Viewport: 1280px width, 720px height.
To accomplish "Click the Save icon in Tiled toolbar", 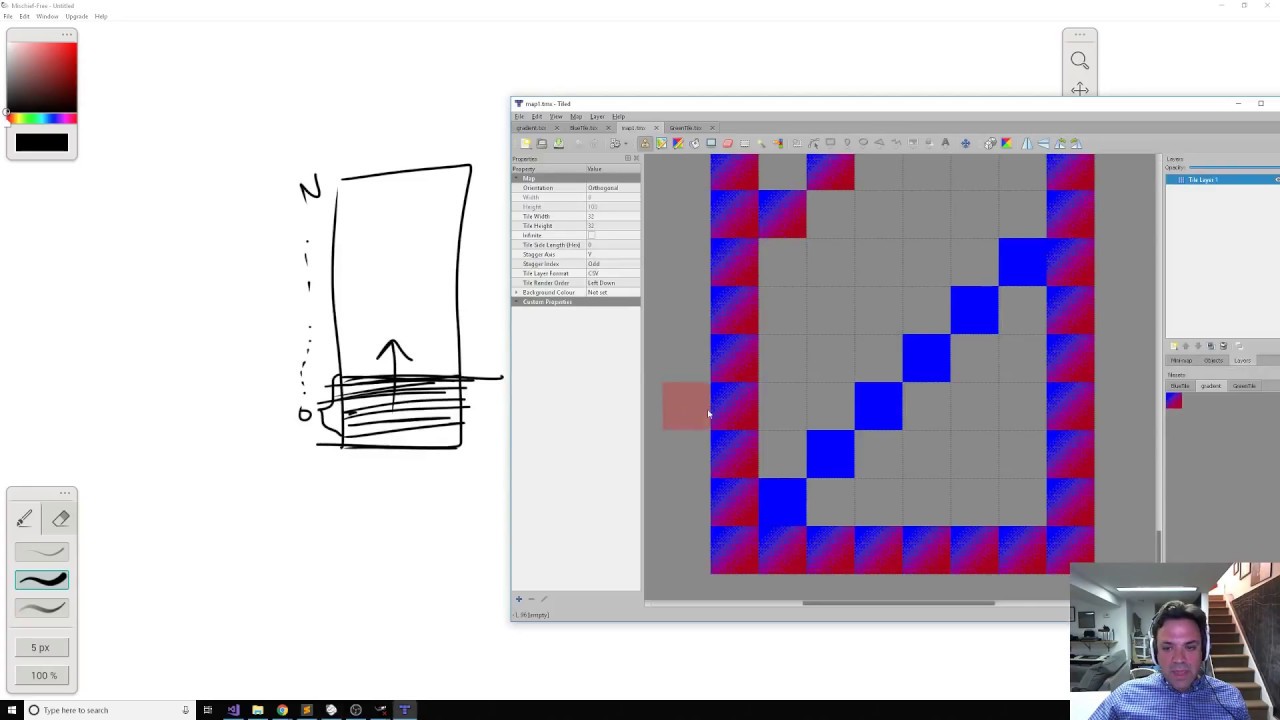I will click(558, 143).
